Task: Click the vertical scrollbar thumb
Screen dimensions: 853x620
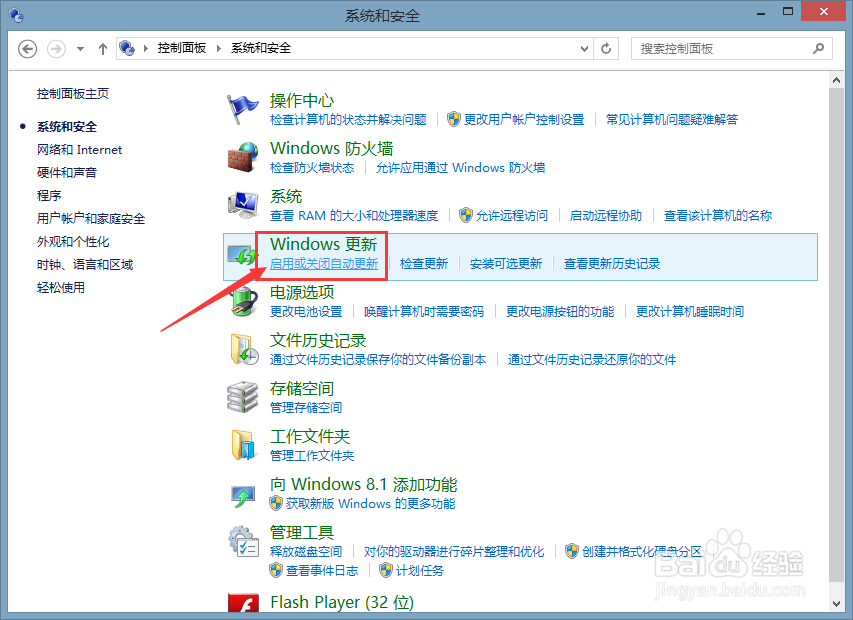Action: (x=836, y=334)
